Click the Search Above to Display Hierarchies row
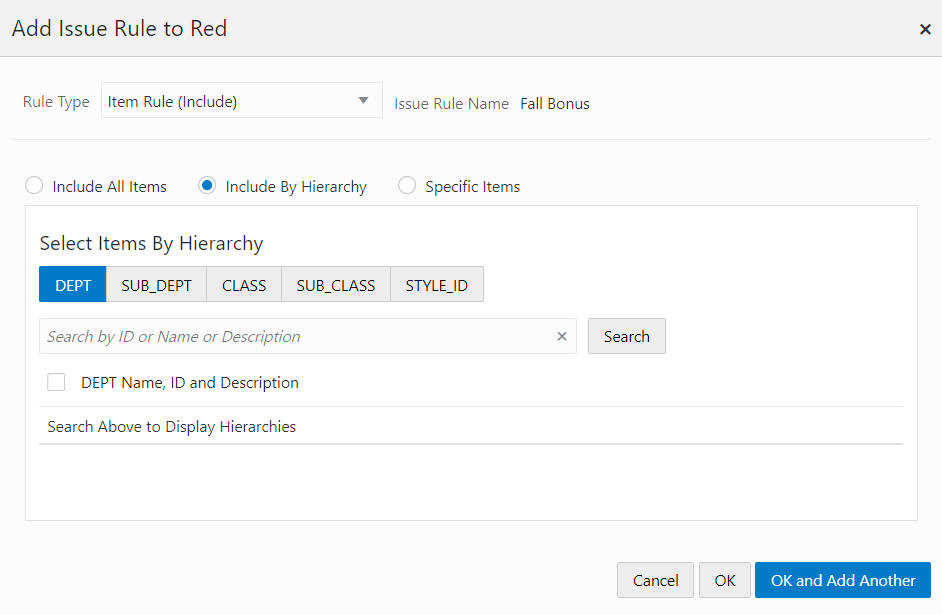 471,426
